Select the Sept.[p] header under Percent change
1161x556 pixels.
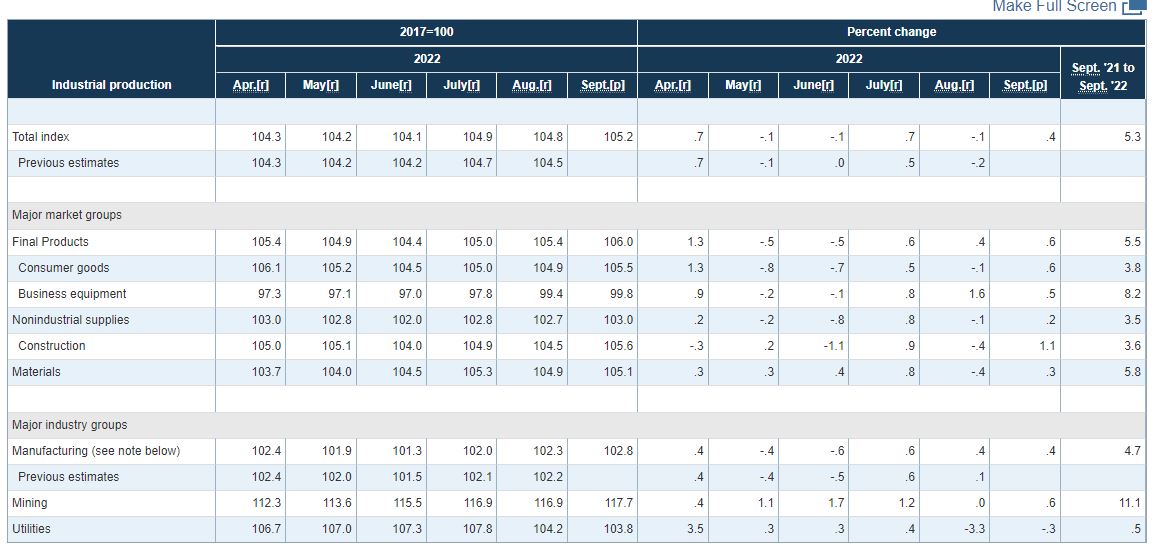point(1025,85)
